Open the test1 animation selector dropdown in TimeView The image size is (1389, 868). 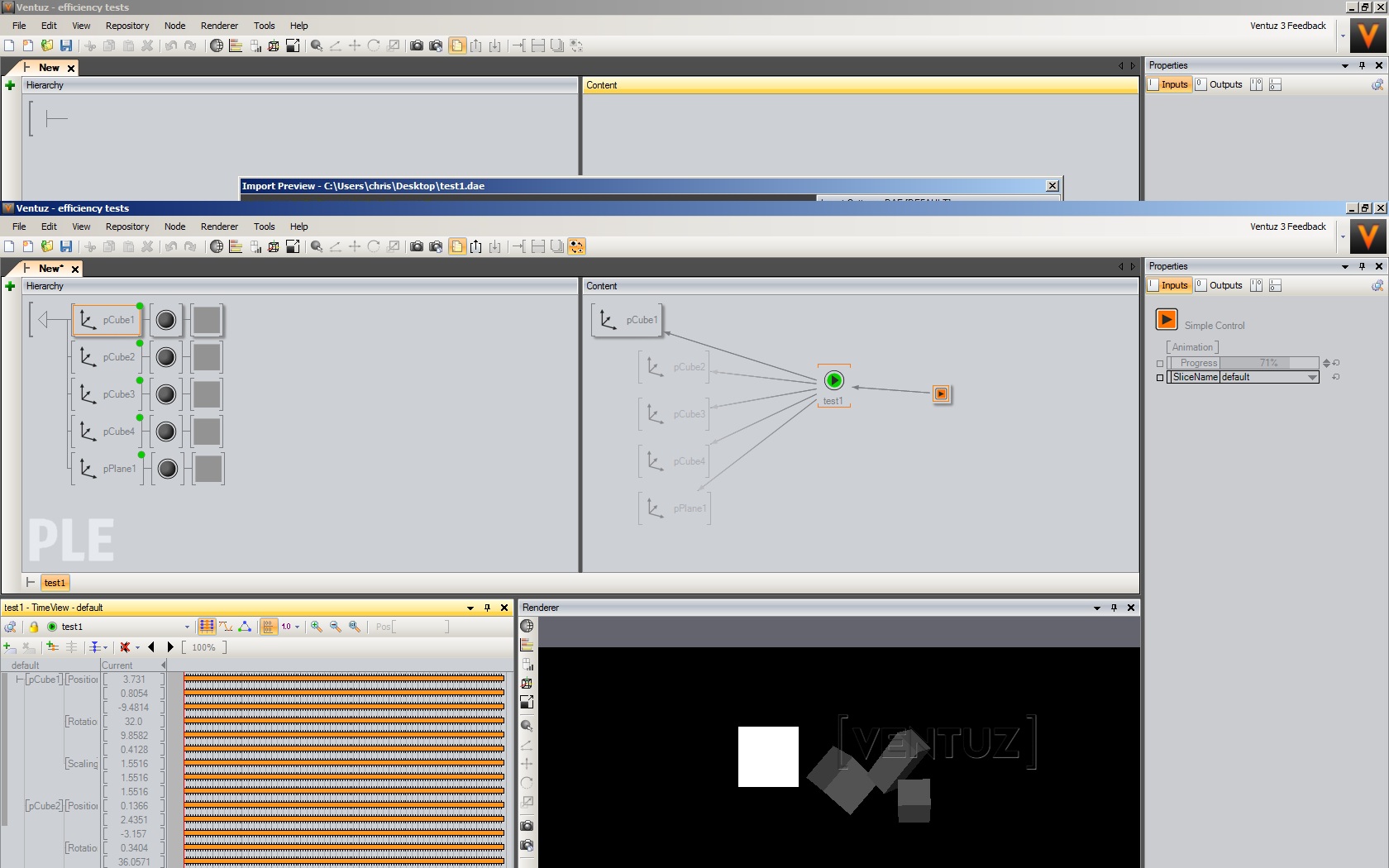187,627
